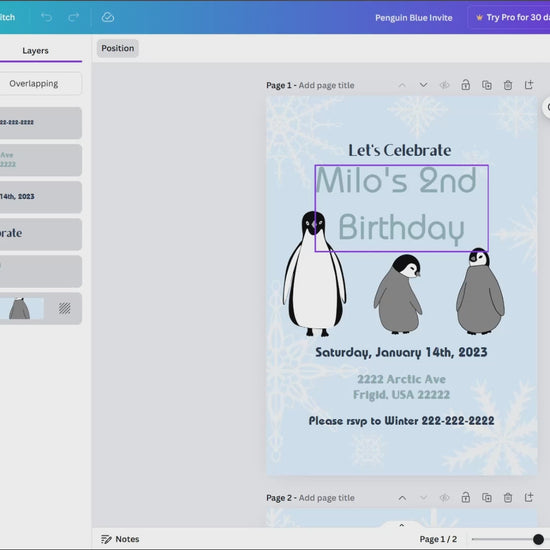550x550 pixels.
Task: Select the right baby penguin illustration
Action: point(480,291)
